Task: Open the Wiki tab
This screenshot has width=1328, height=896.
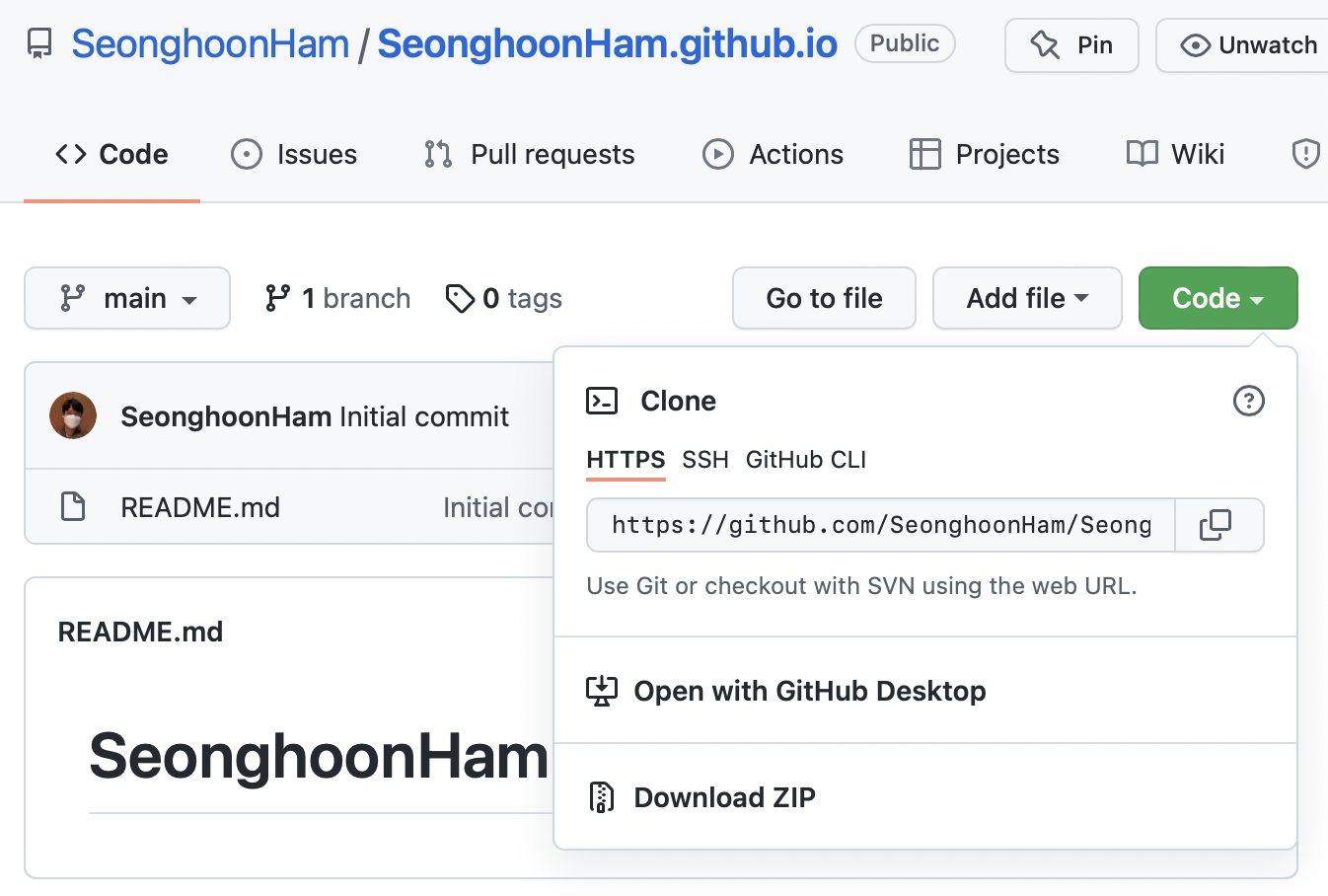Action: point(1175,154)
